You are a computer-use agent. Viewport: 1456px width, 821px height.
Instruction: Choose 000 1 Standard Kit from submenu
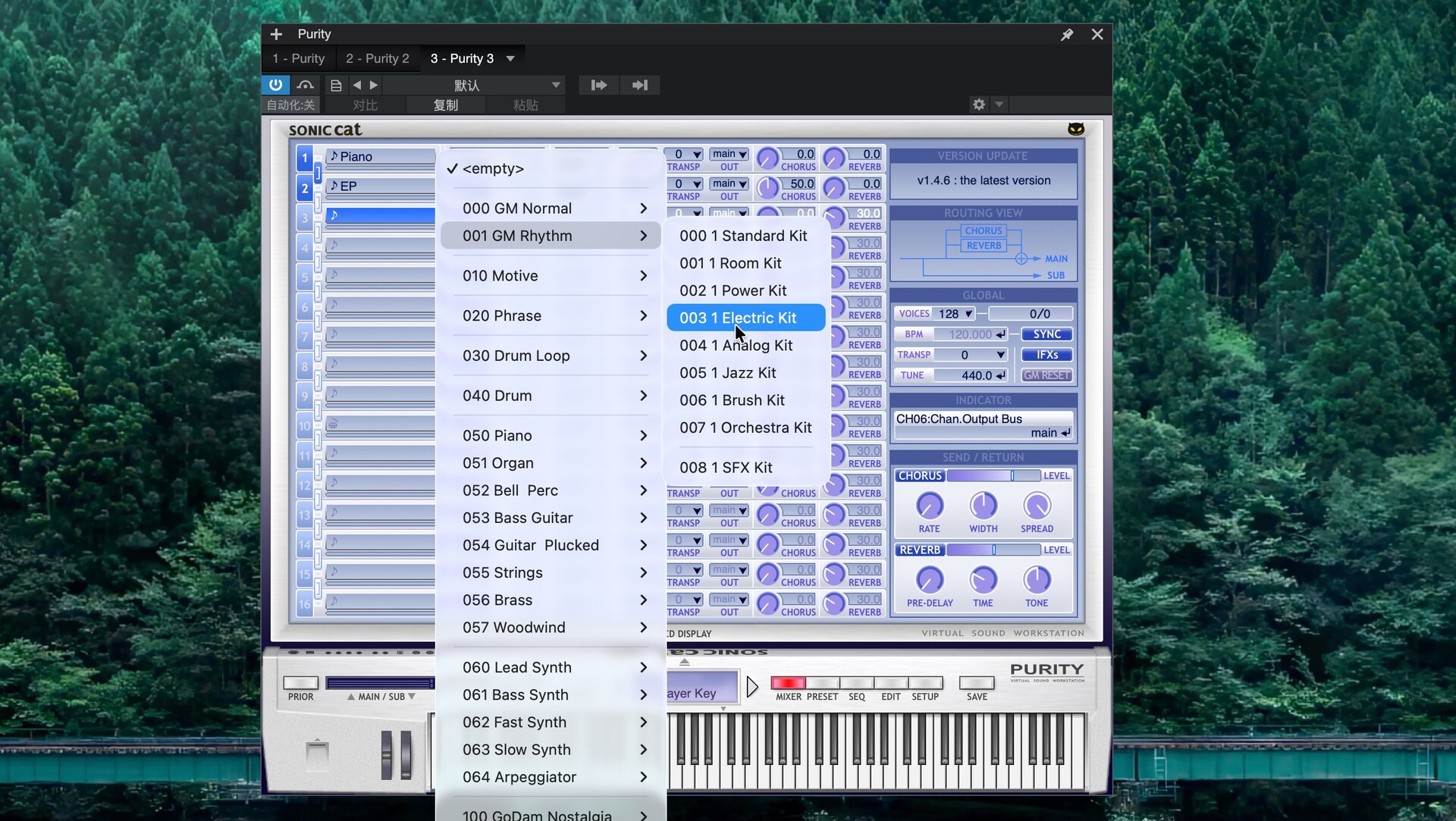746,236
